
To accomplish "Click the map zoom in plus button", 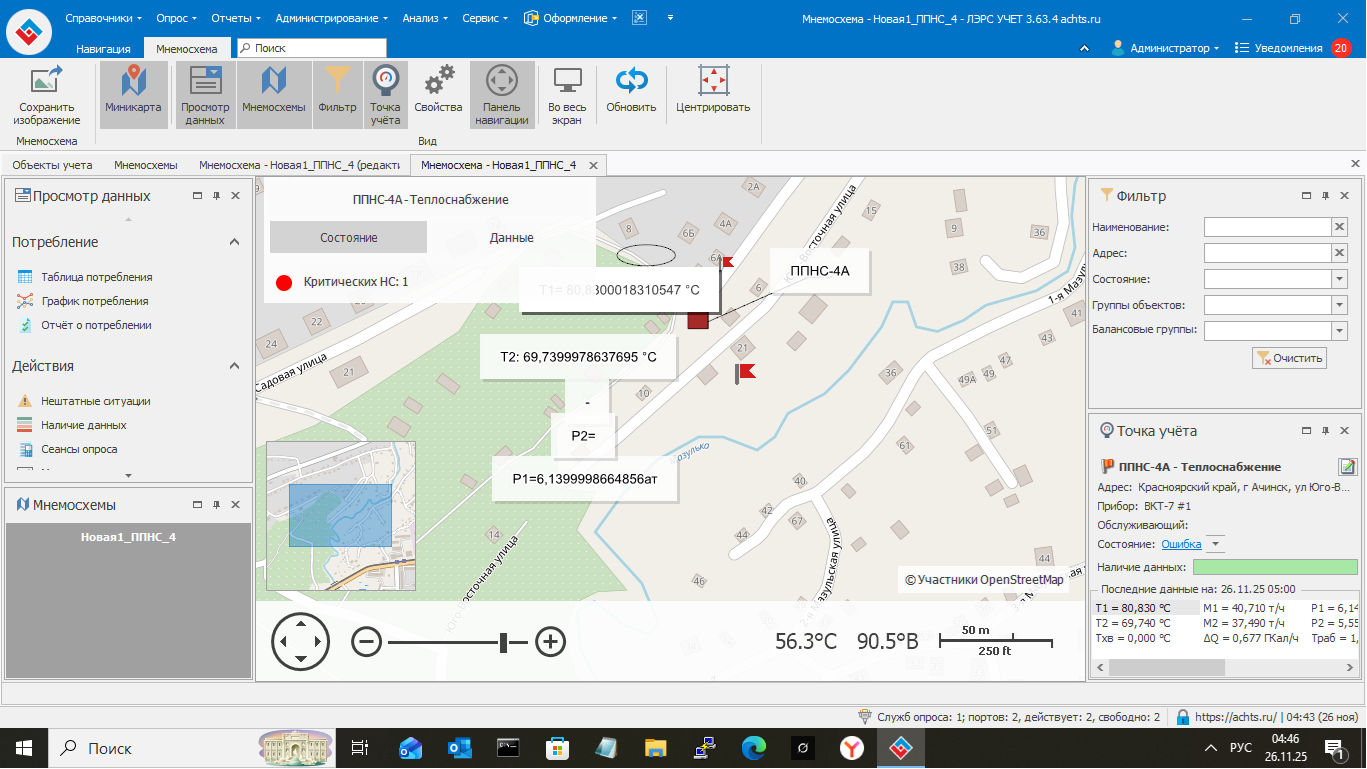I will point(551,642).
